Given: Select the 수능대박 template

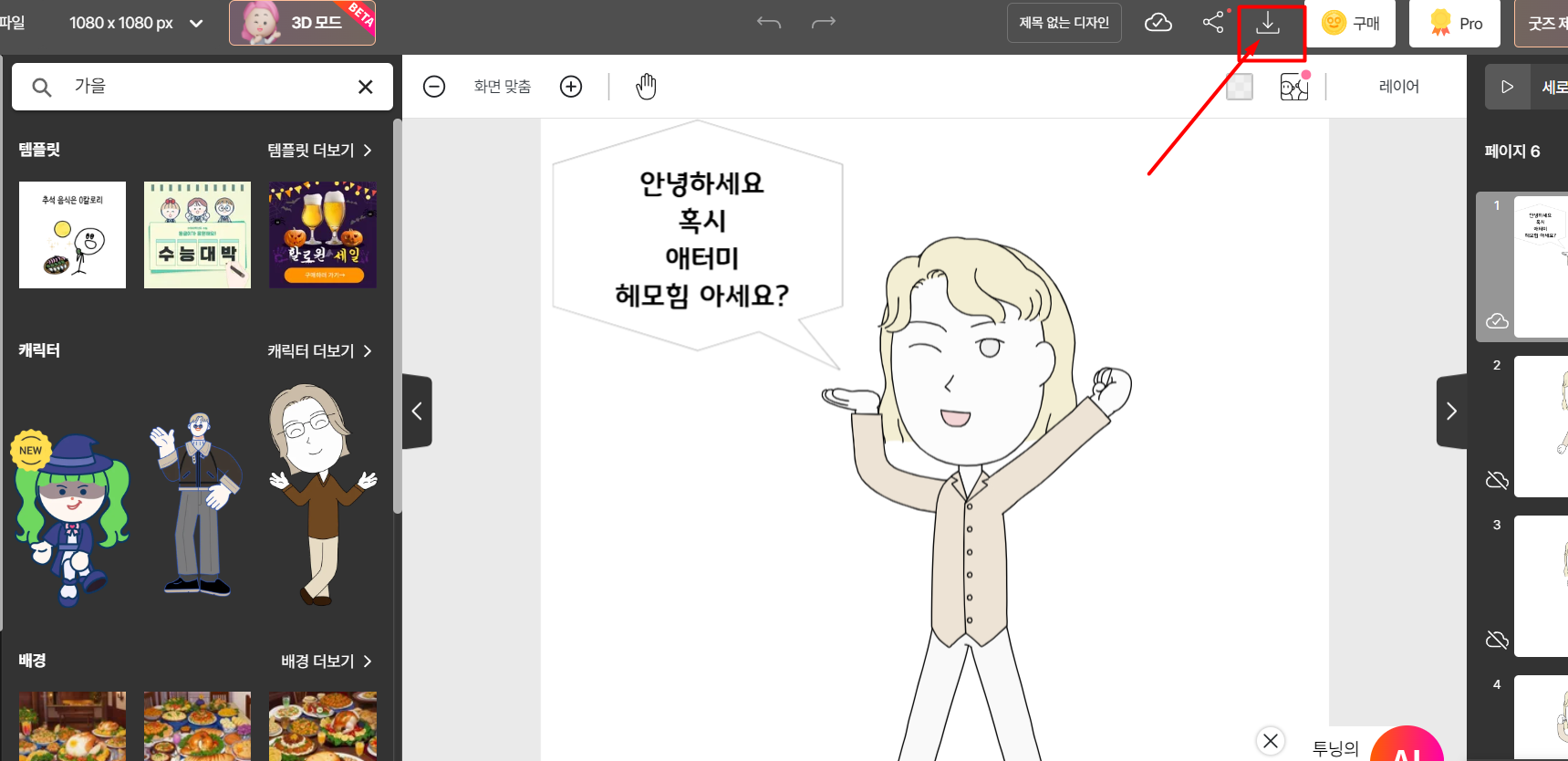Looking at the screenshot, I should (x=197, y=235).
